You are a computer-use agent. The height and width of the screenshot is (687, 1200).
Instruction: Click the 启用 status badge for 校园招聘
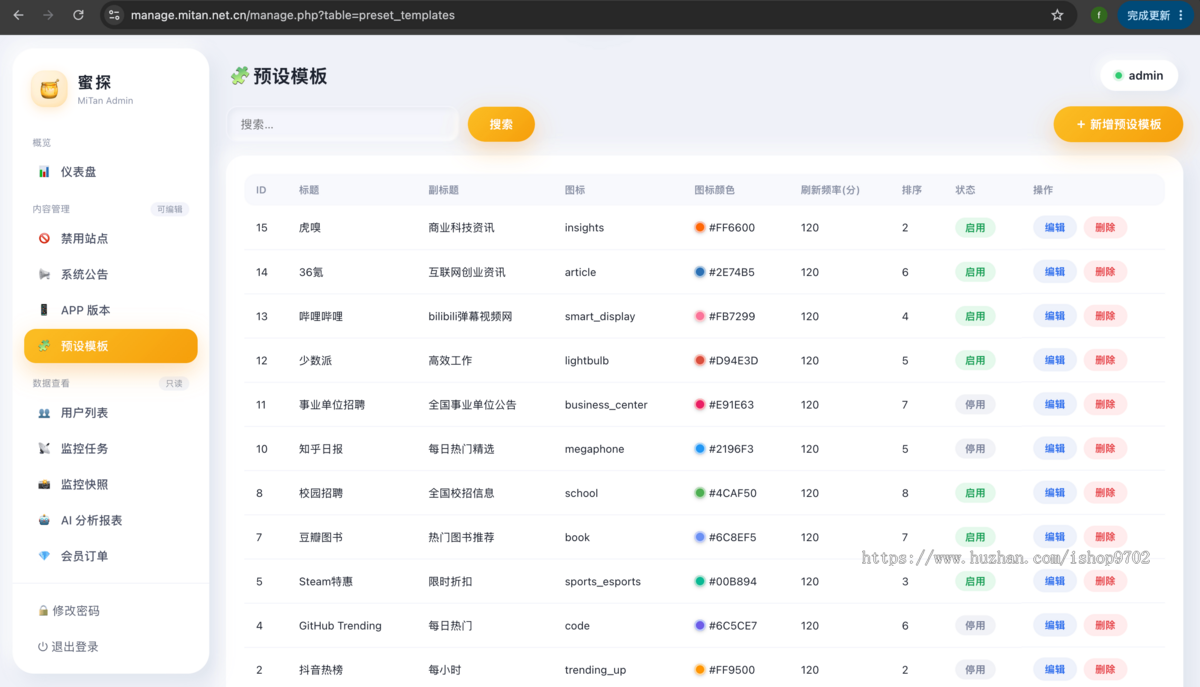click(975, 493)
